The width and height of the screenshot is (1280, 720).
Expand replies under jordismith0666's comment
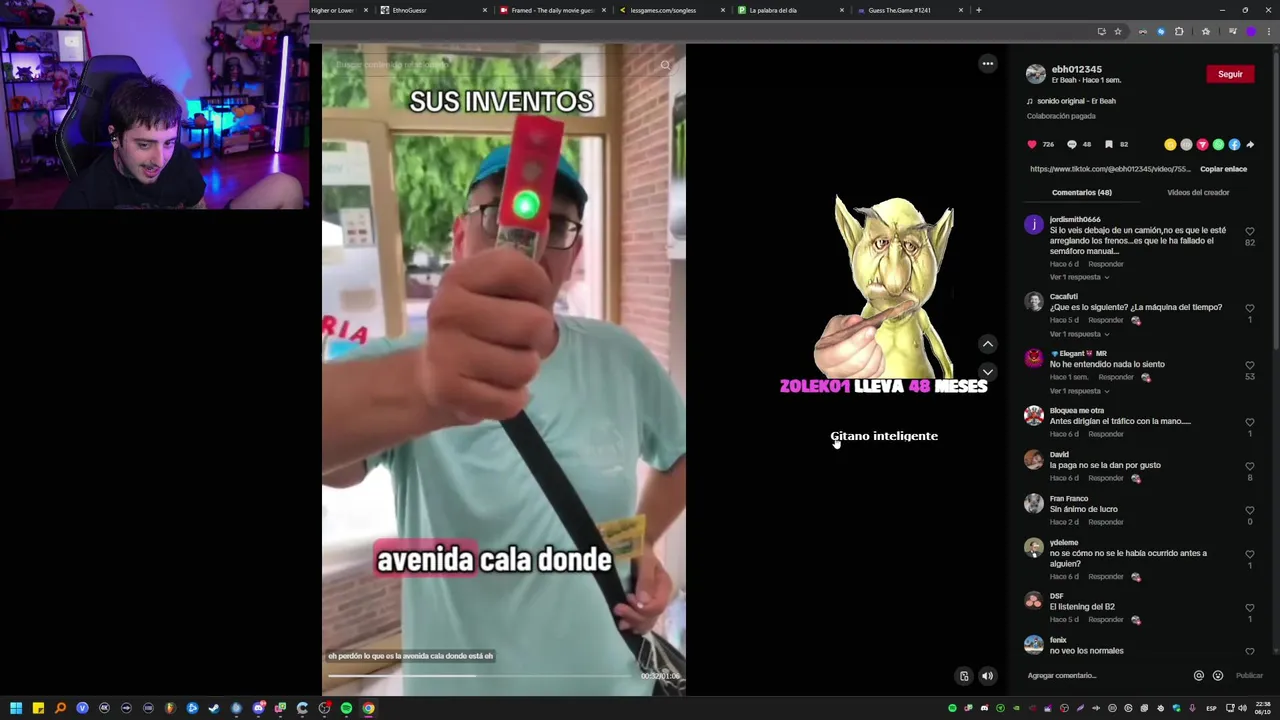(1079, 277)
